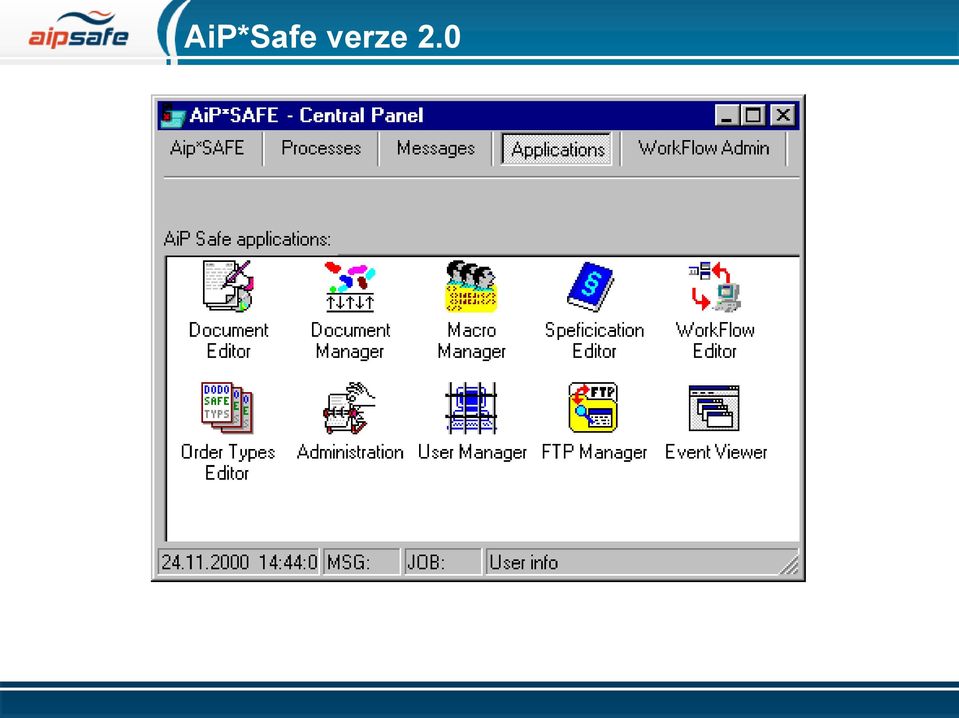Open the Macro Manager icon
The height and width of the screenshot is (718, 959).
[471, 286]
